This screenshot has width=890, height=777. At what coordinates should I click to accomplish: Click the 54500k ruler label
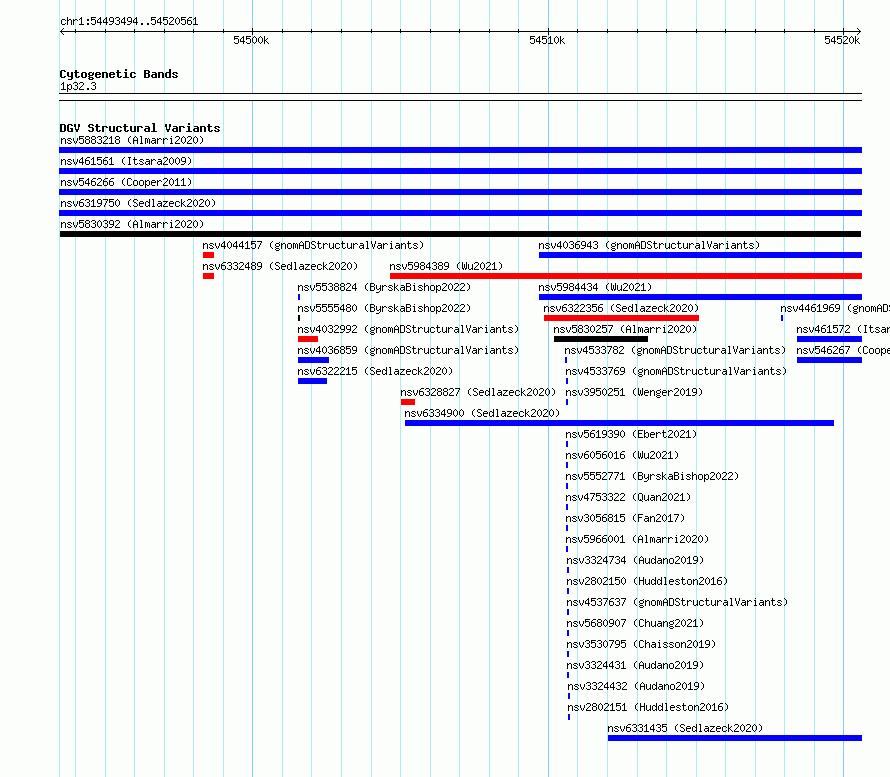(251, 40)
